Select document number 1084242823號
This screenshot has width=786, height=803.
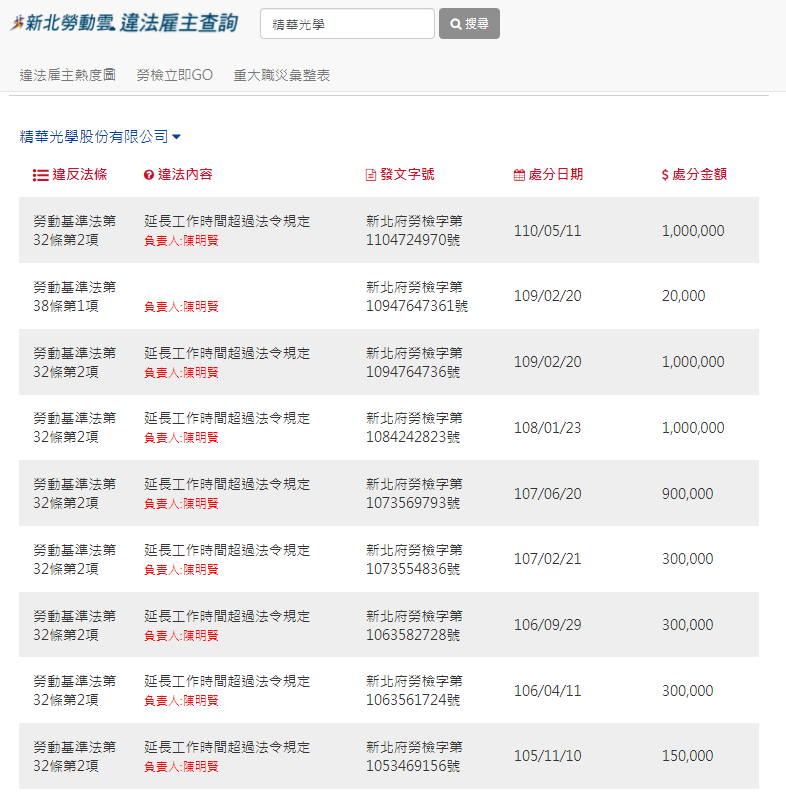[413, 437]
